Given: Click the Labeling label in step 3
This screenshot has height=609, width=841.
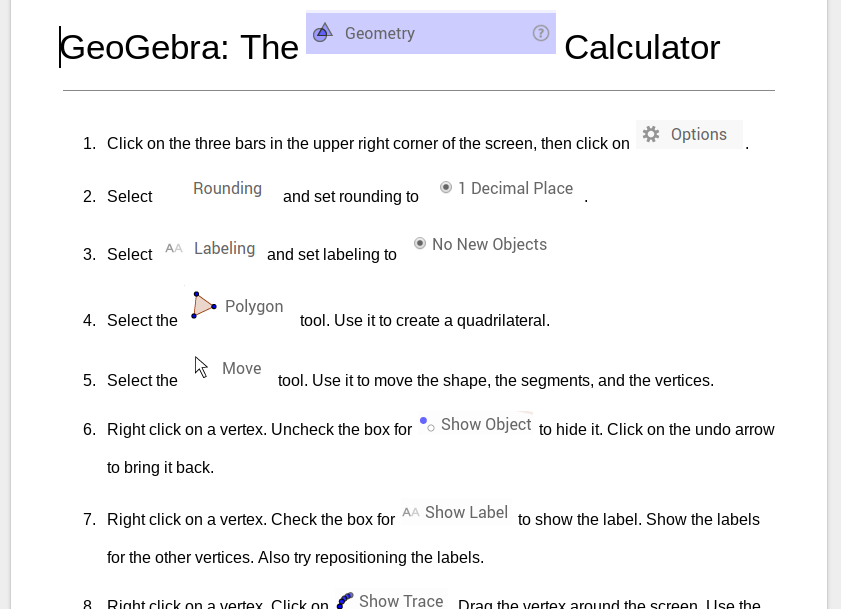Looking at the screenshot, I should tap(224, 248).
